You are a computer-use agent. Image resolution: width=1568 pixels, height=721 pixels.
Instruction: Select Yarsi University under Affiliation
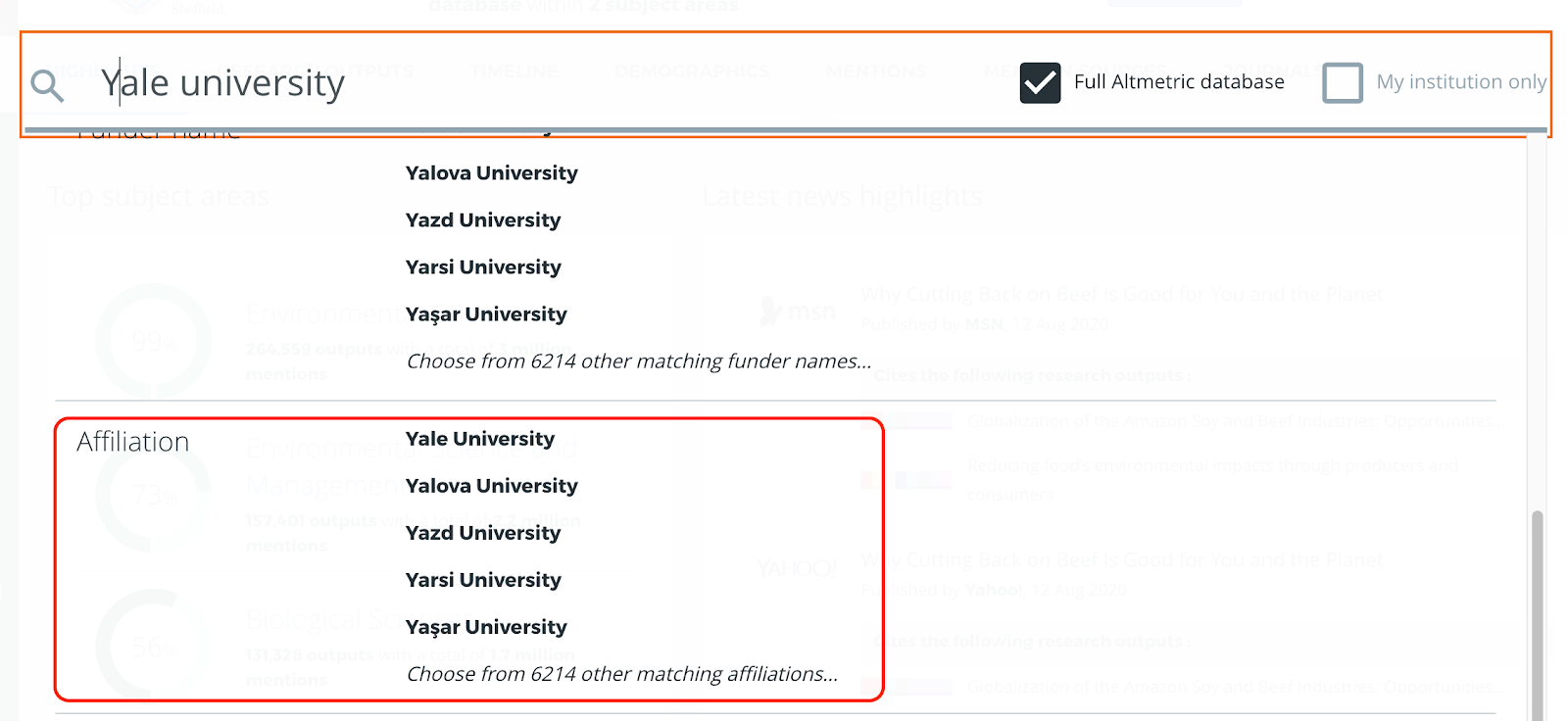tap(483, 580)
